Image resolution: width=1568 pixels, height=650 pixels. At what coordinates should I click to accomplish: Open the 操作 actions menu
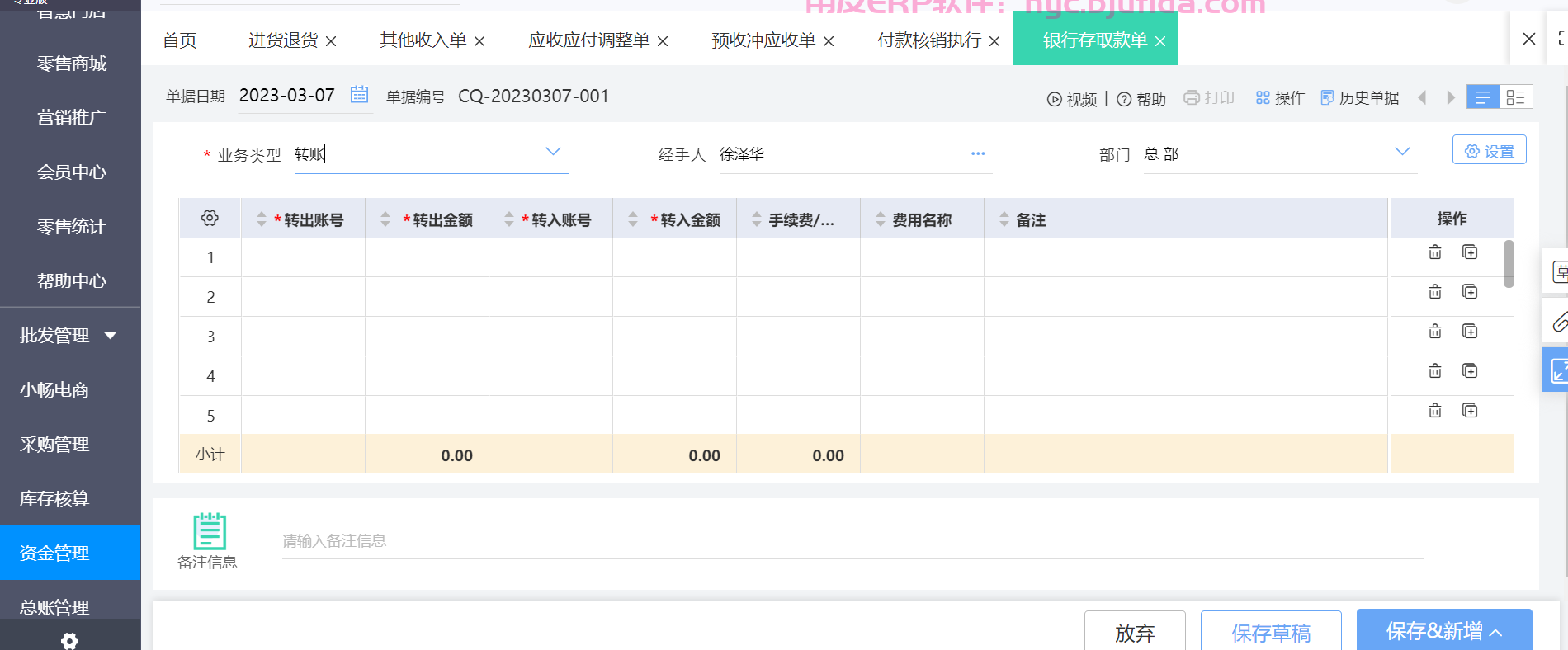tap(1280, 97)
